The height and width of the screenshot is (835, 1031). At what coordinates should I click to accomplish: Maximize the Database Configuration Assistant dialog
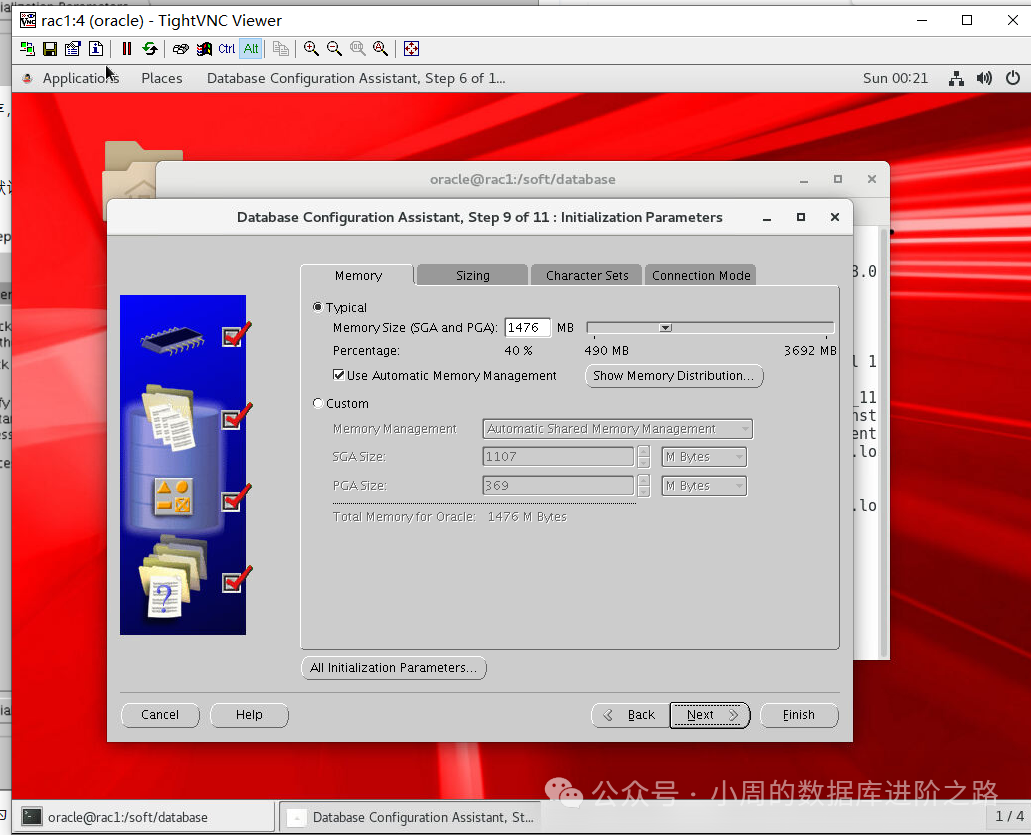tap(801, 217)
